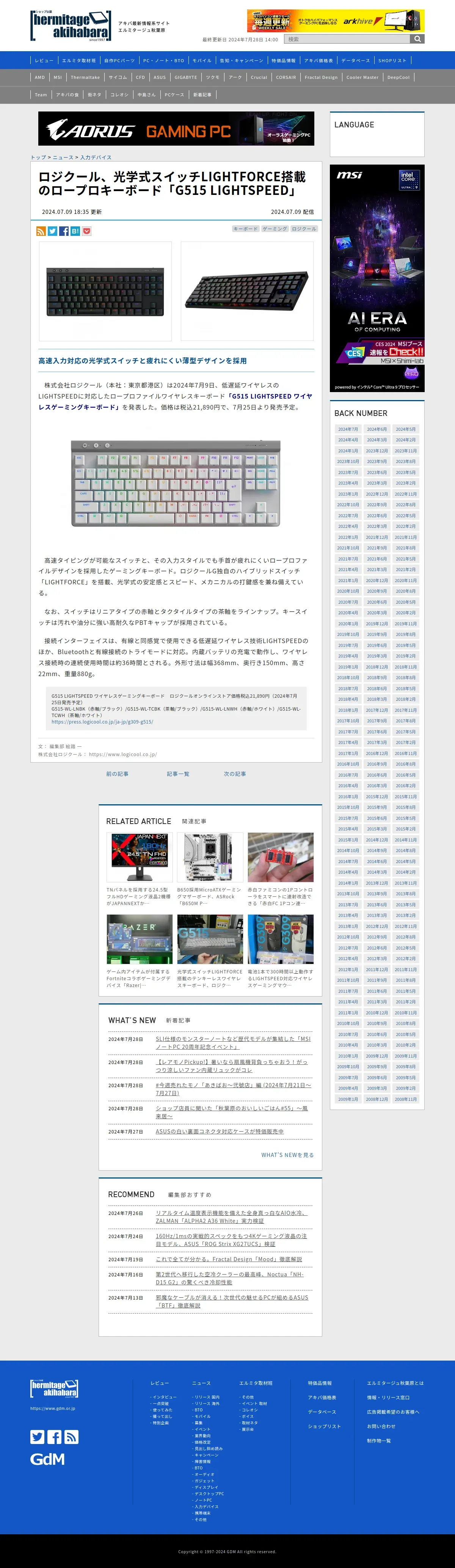
Task: Click the 入力デバイス breadcrumb link
Action: [x=96, y=158]
